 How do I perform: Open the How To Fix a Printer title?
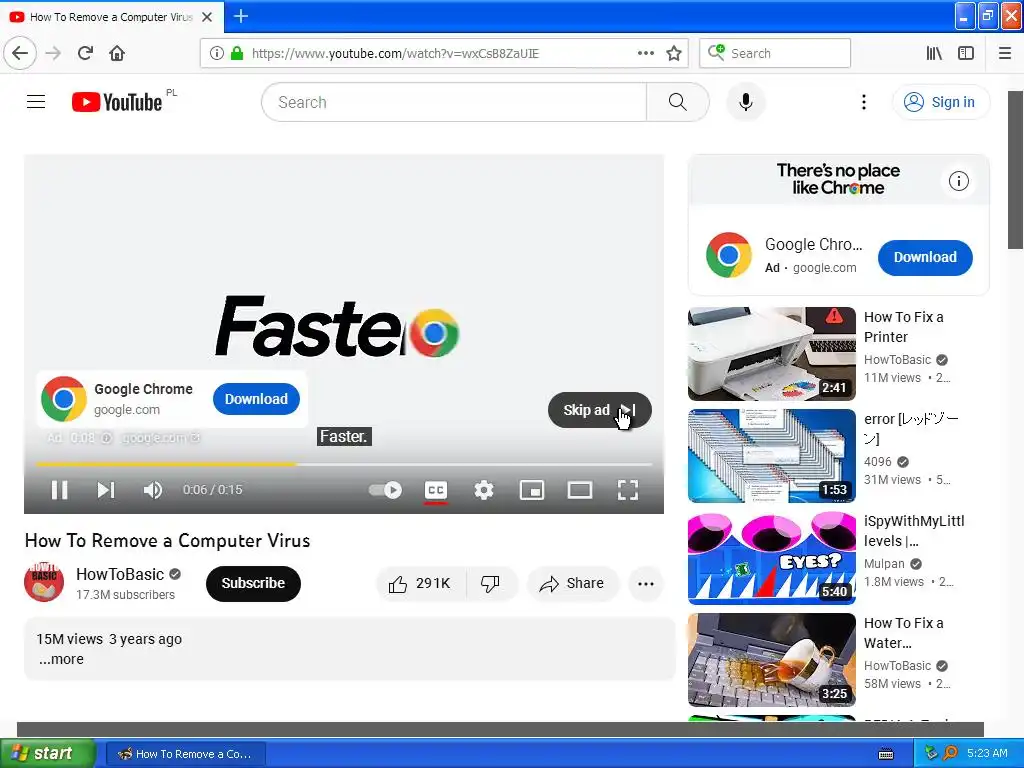(904, 327)
